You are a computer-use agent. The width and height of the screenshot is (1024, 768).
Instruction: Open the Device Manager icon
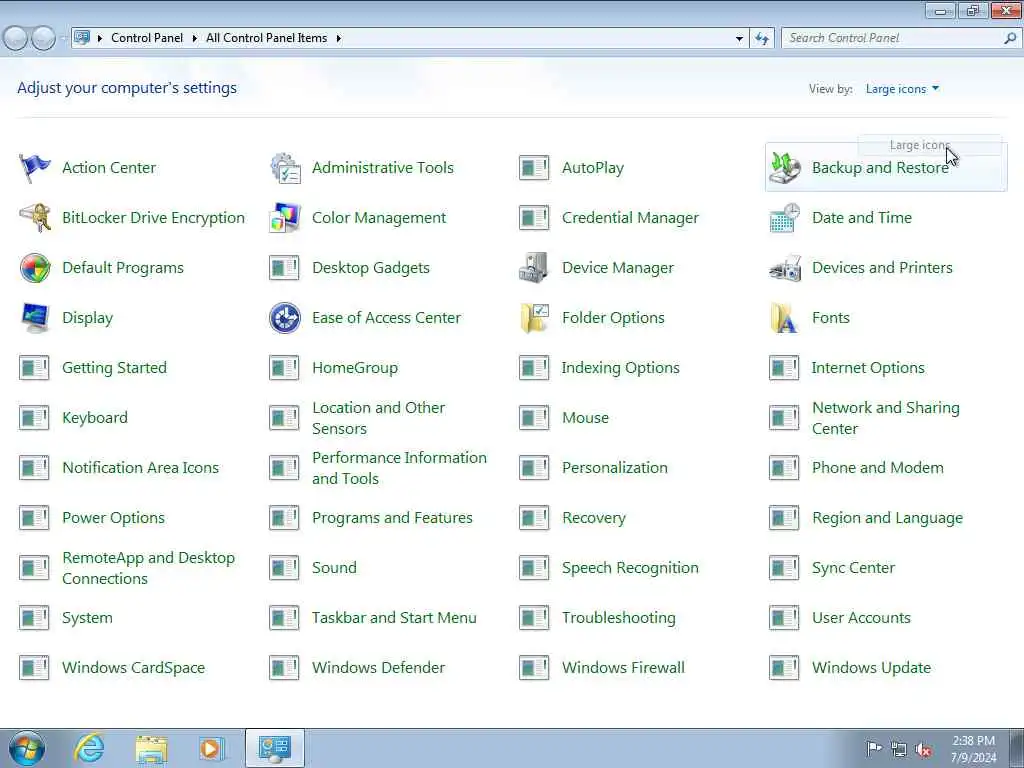pos(534,268)
